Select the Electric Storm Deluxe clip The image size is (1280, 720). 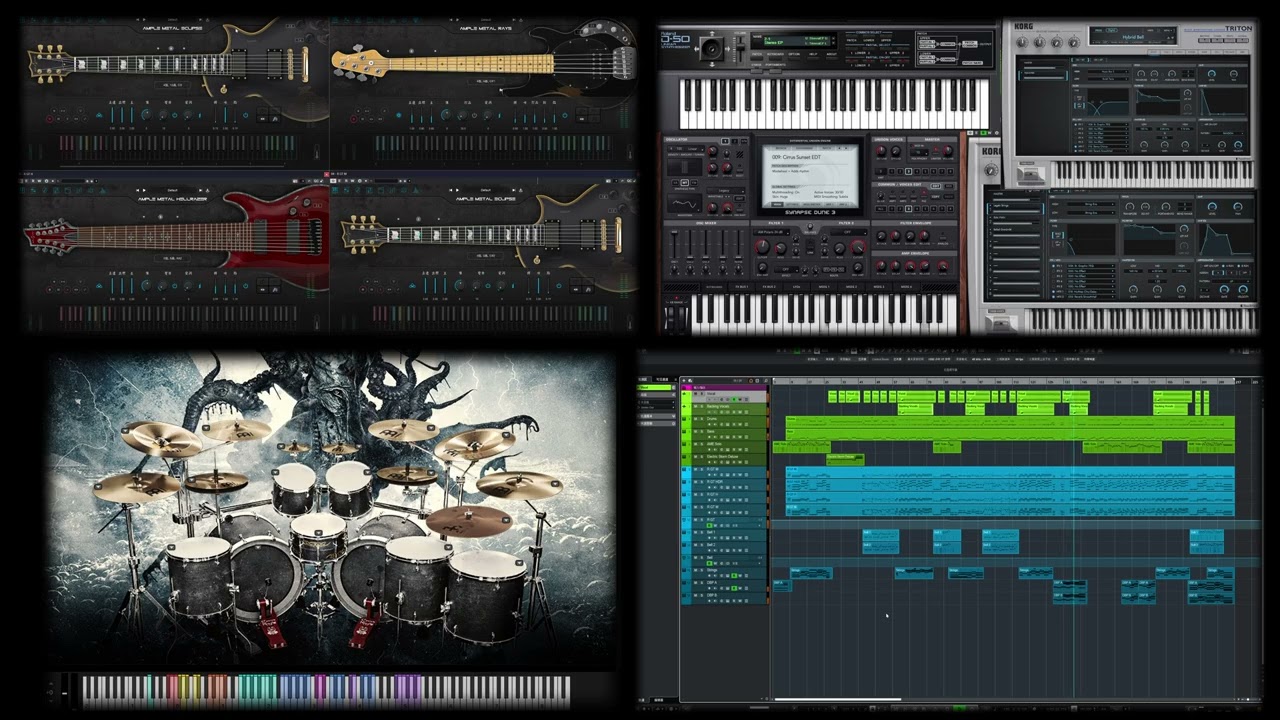[845, 459]
